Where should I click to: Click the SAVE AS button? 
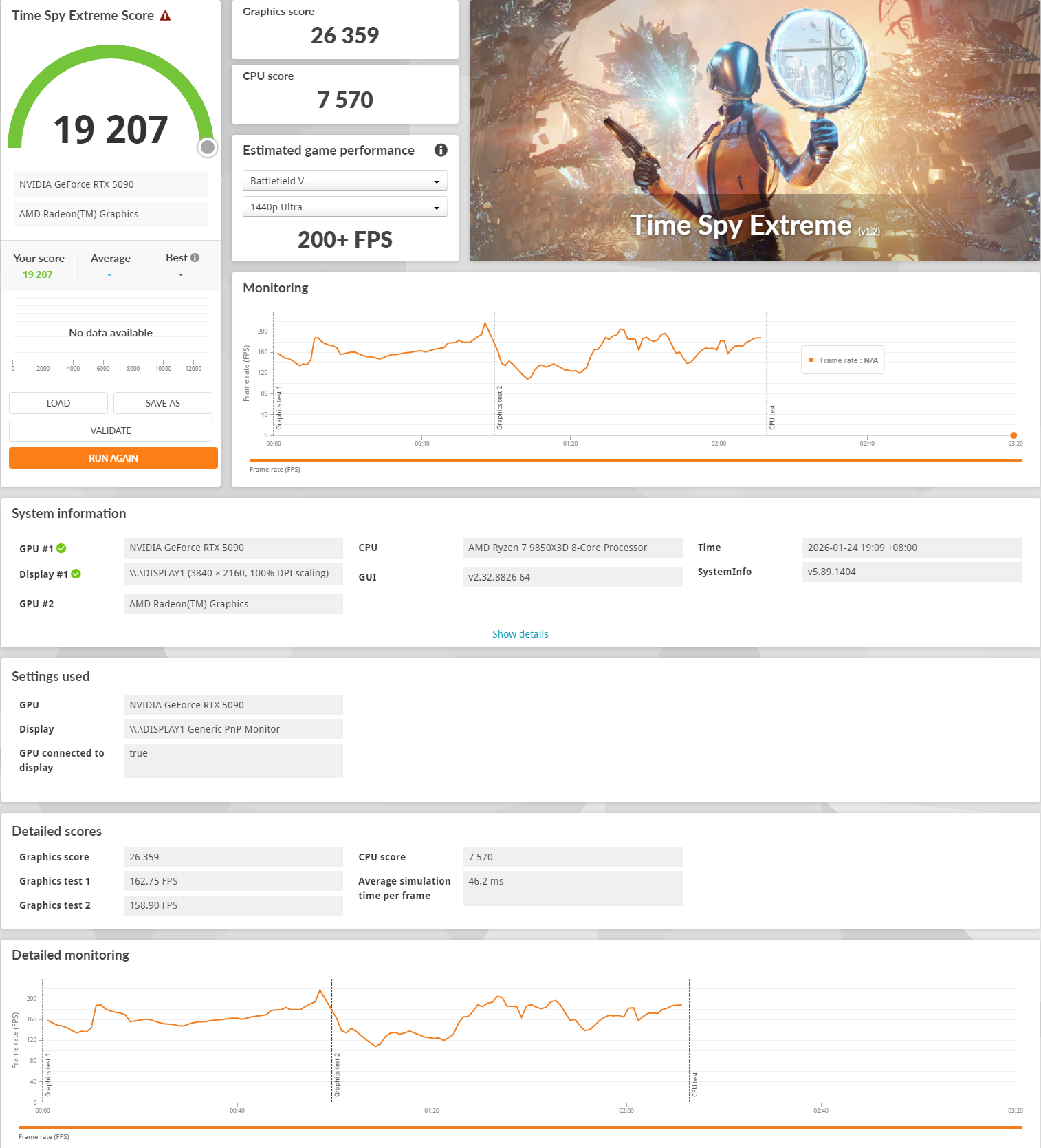[x=163, y=403]
